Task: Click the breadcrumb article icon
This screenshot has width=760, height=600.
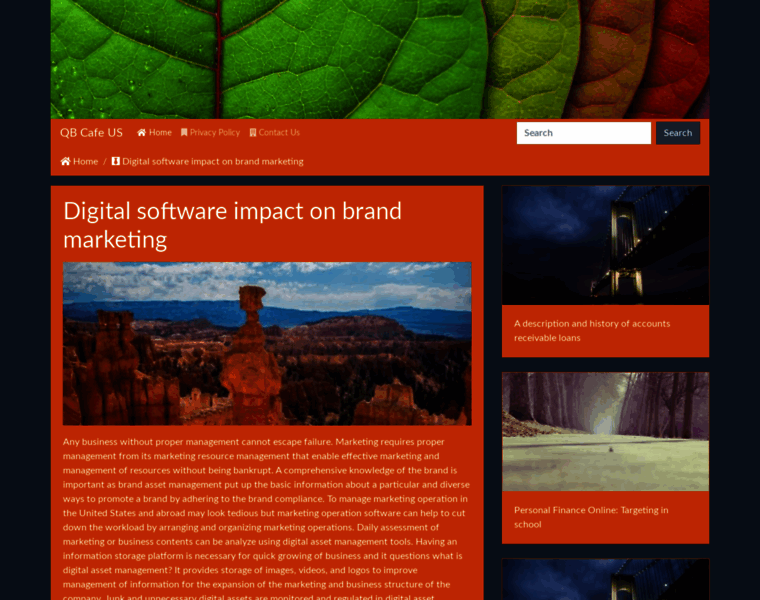Action: tap(115, 161)
